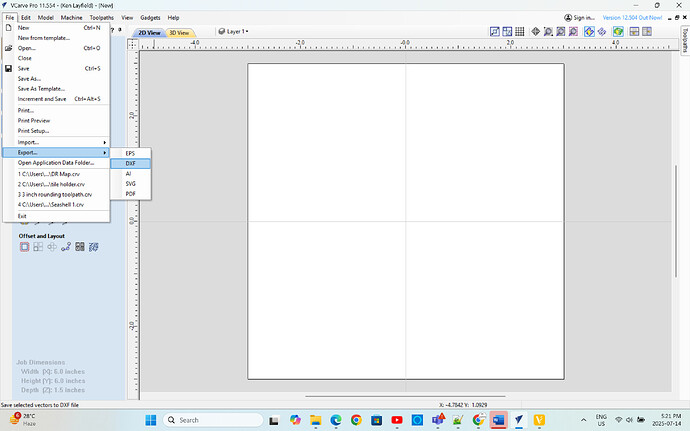The height and width of the screenshot is (431, 690).
Task: Tile view windows vertically icon
Action: point(647,32)
